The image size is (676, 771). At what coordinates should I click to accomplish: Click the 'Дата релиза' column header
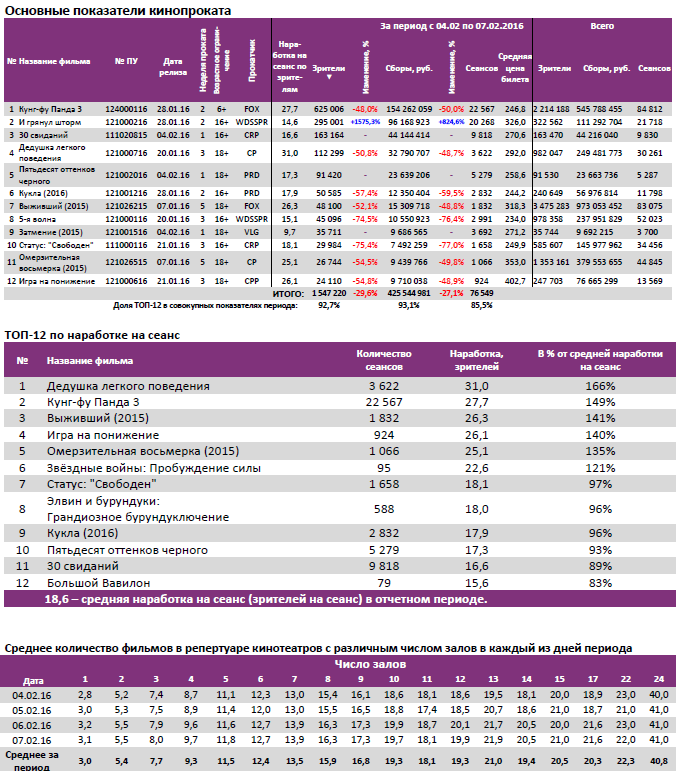(172, 62)
